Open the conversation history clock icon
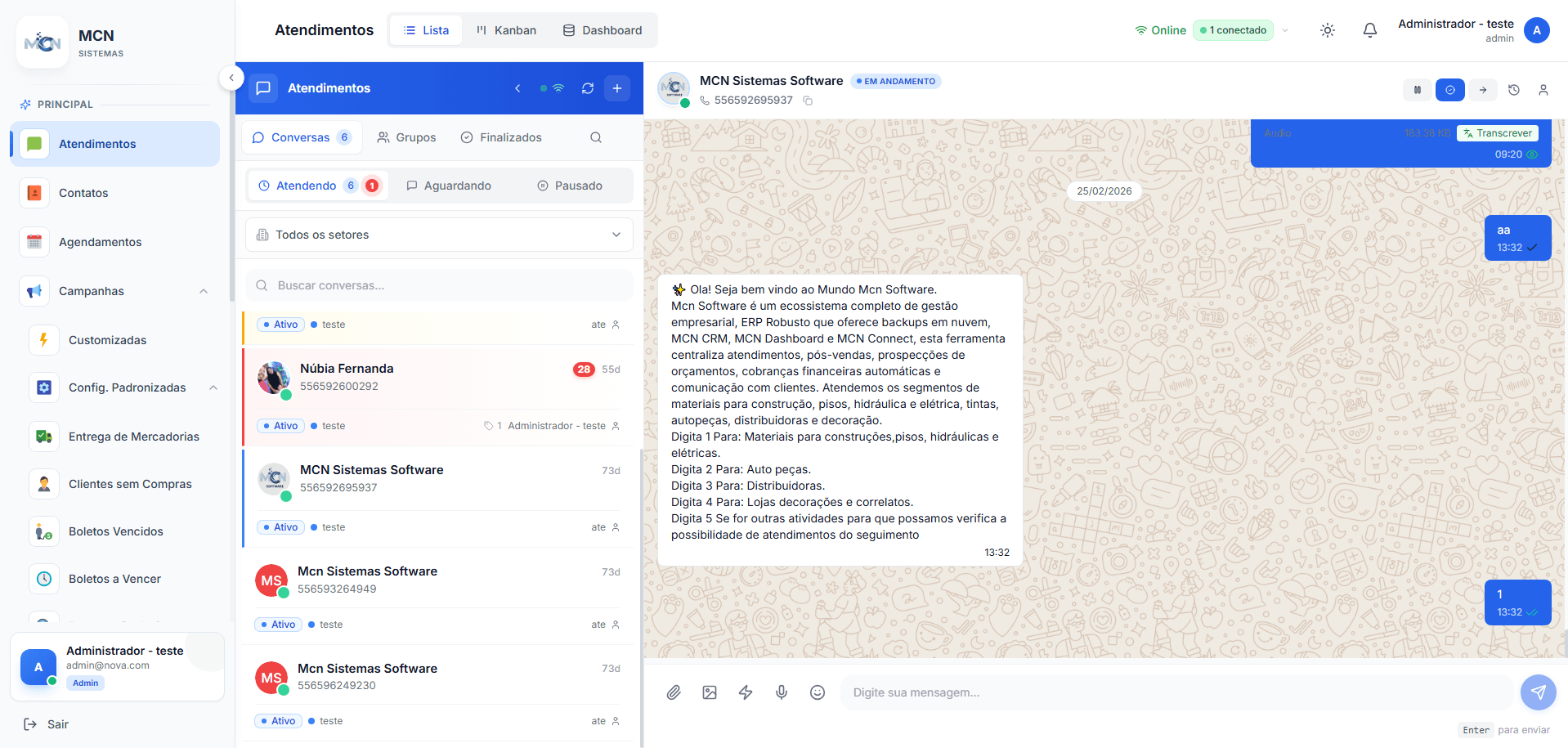This screenshot has height=748, width=1568. pyautogui.click(x=1513, y=90)
